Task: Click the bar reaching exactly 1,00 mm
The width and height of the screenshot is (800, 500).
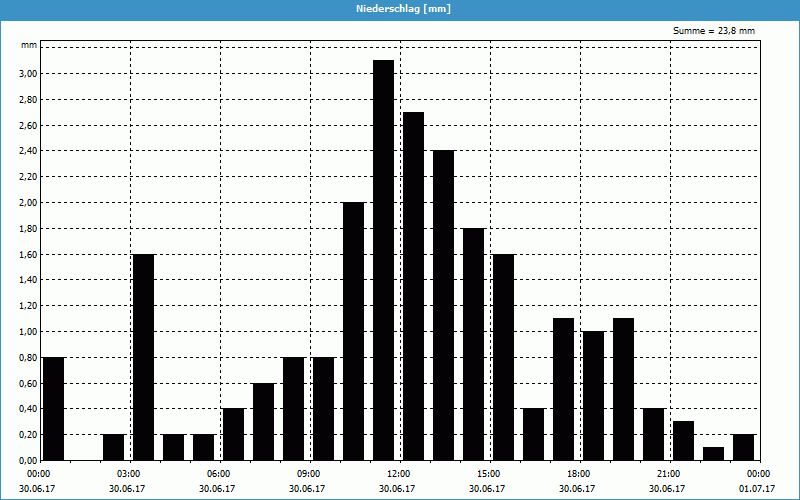Action: point(593,395)
